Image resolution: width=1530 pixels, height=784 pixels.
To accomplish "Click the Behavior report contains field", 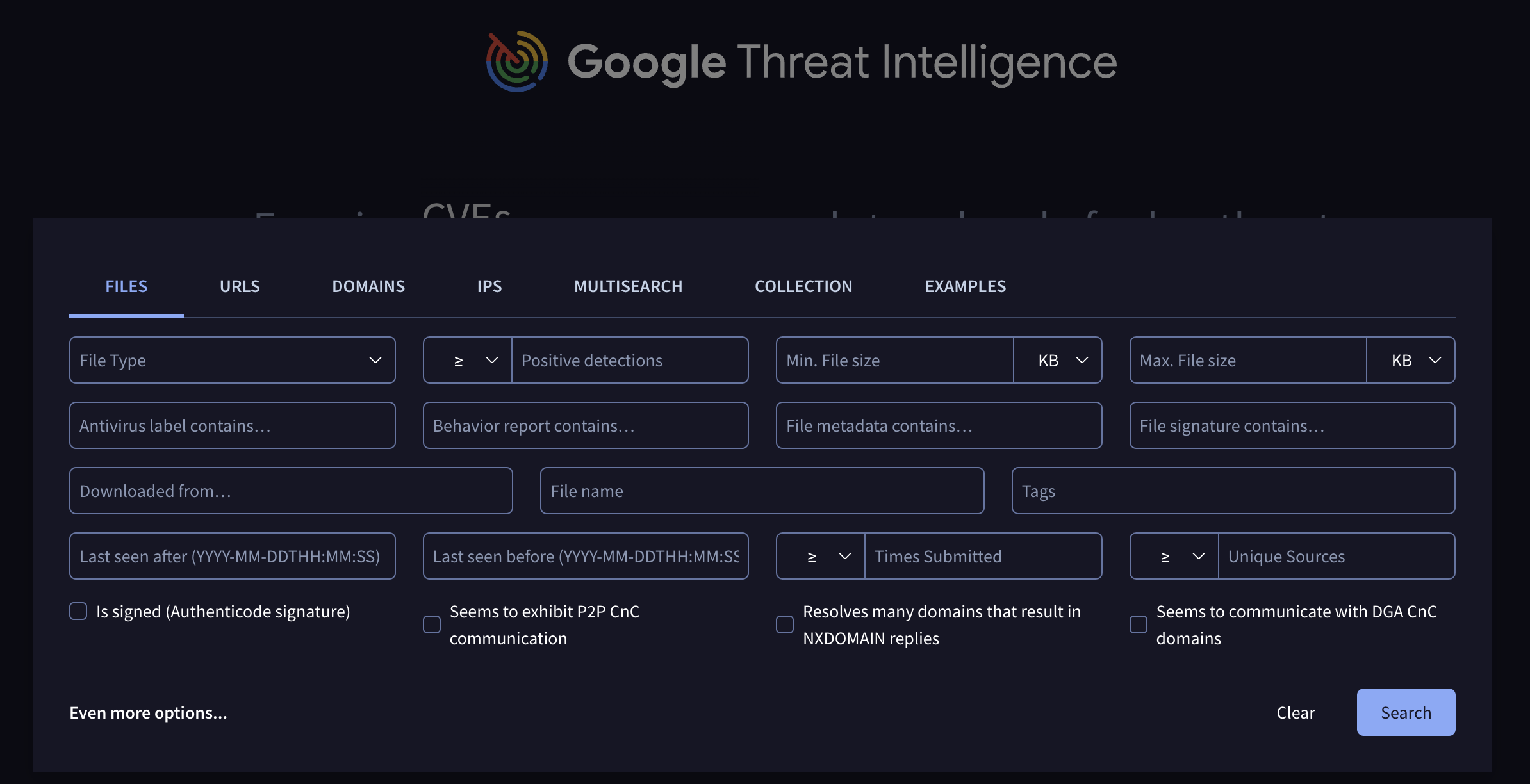I will pos(586,425).
